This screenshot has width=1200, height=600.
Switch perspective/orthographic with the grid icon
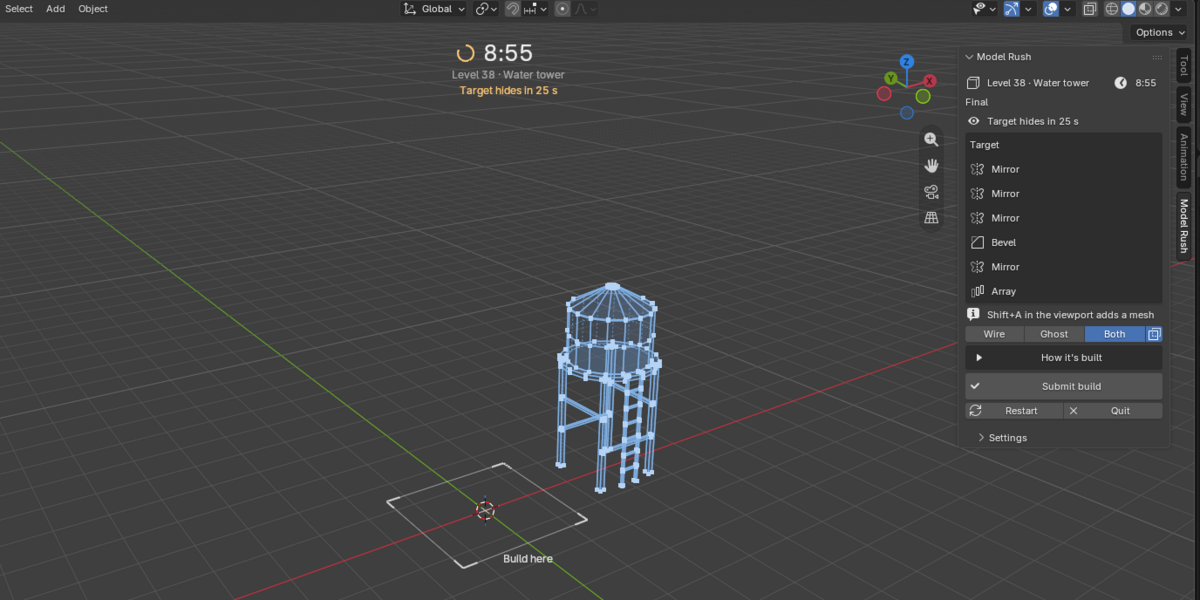(931, 218)
